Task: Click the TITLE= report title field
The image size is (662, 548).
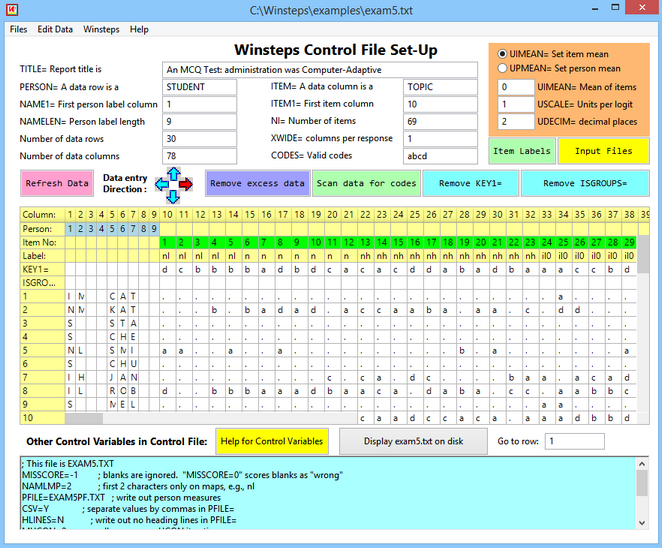Action: [320, 70]
